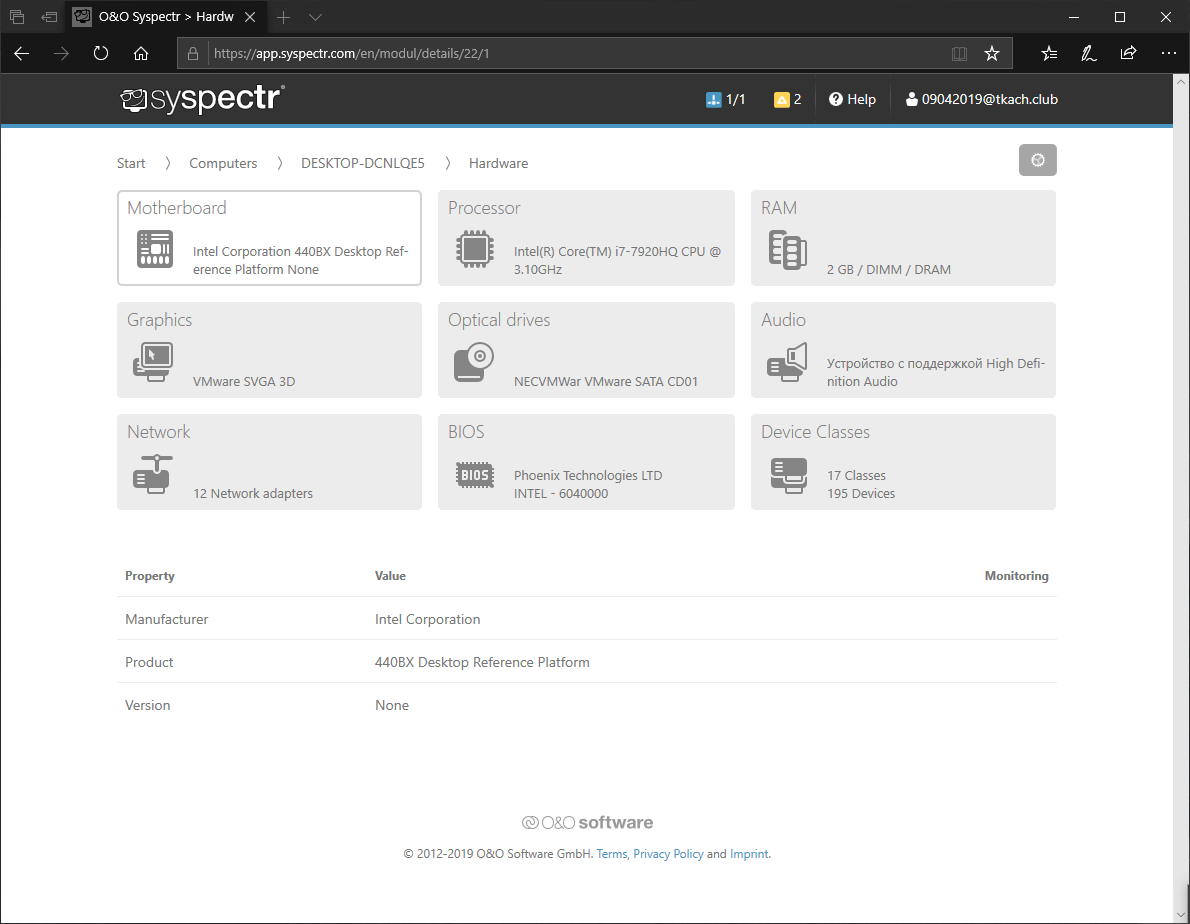Viewport: 1190px width, 924px height.
Task: Select 2 GB / DIMM / DRAM text
Action: click(x=889, y=269)
